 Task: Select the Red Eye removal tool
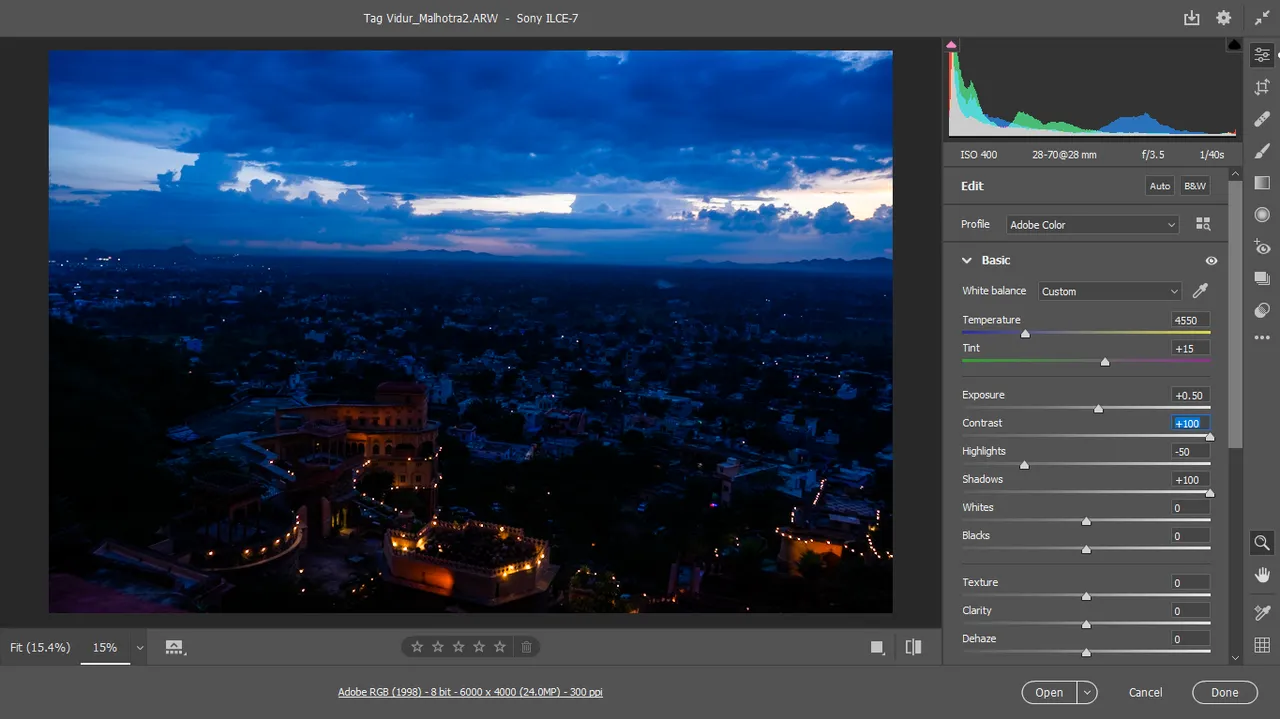click(x=1262, y=247)
